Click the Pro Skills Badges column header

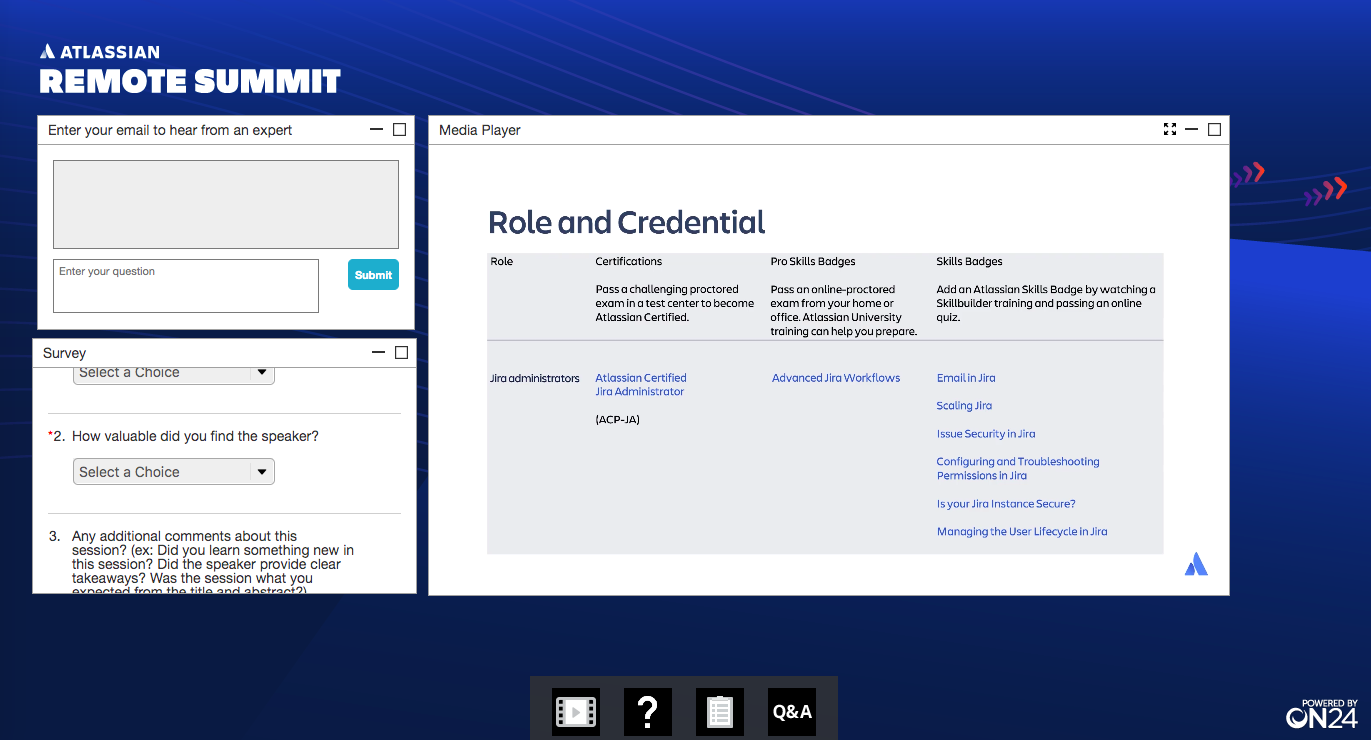813,262
